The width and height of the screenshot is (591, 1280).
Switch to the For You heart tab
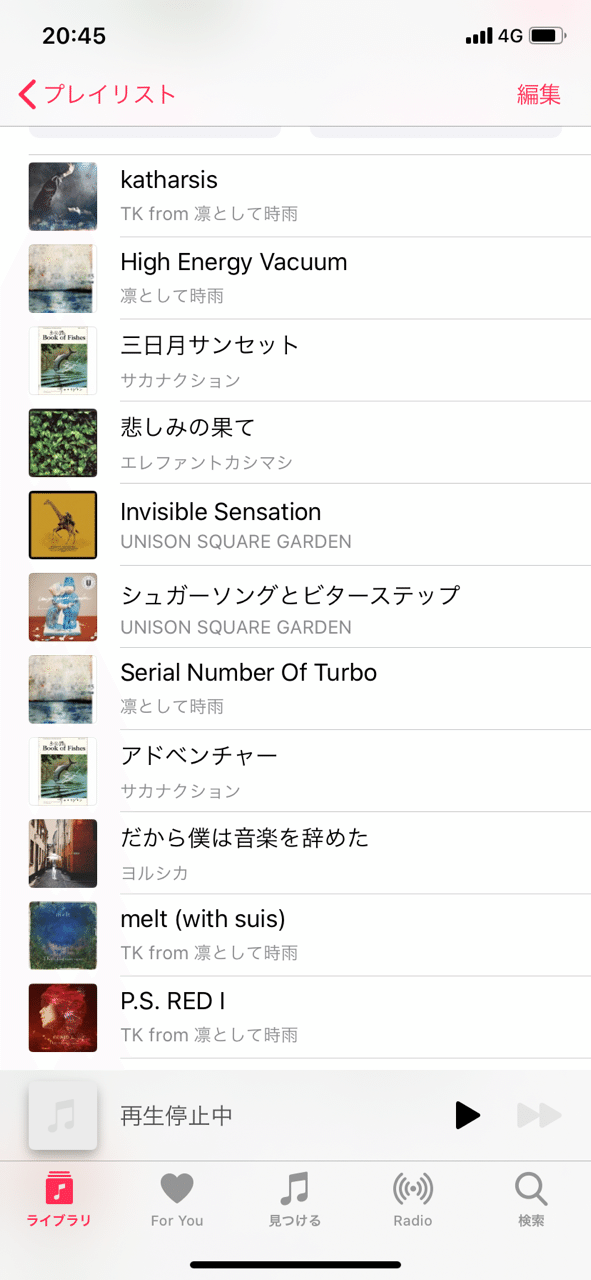tap(177, 1199)
